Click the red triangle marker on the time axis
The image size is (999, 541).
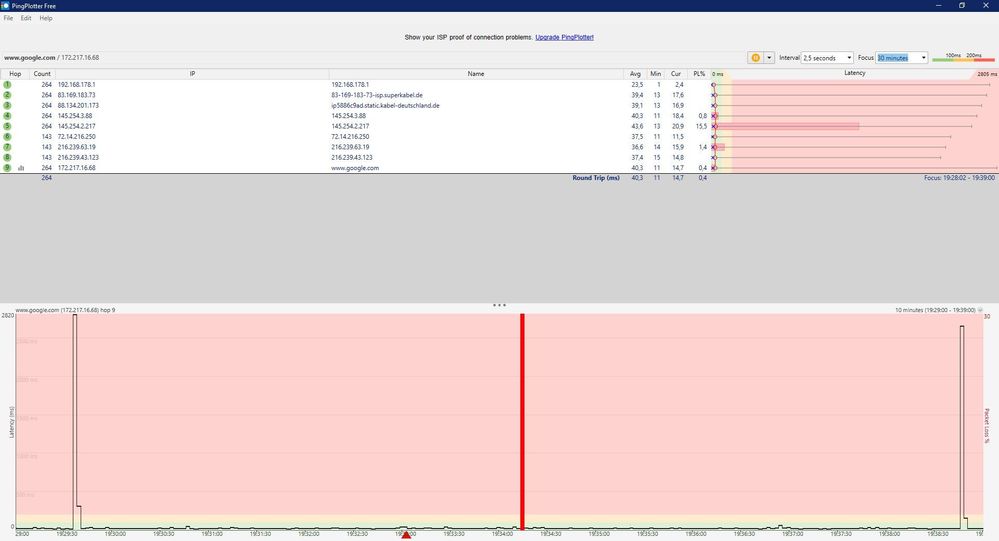click(406, 535)
